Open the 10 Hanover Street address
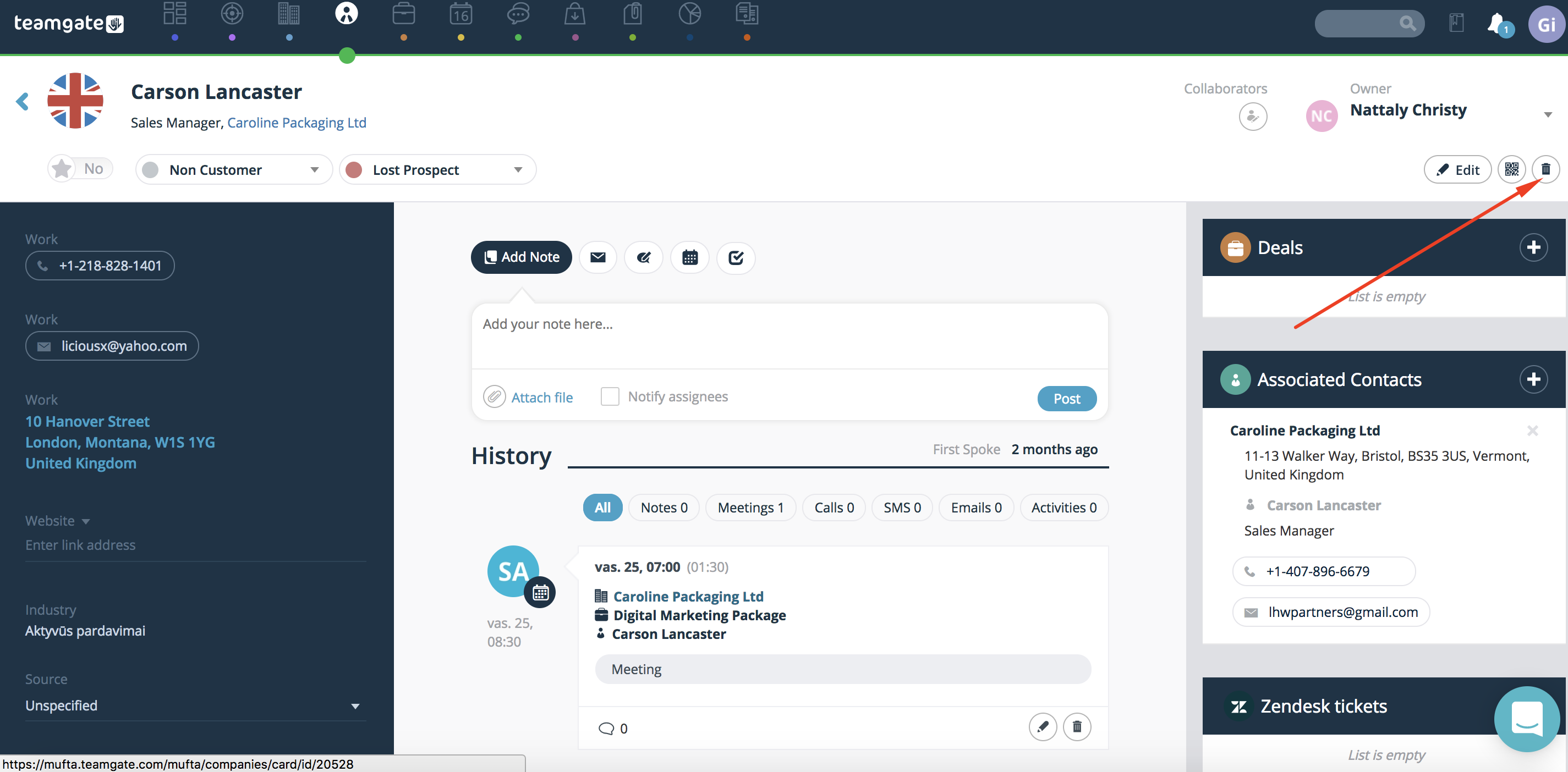The image size is (1568, 772). point(119,442)
